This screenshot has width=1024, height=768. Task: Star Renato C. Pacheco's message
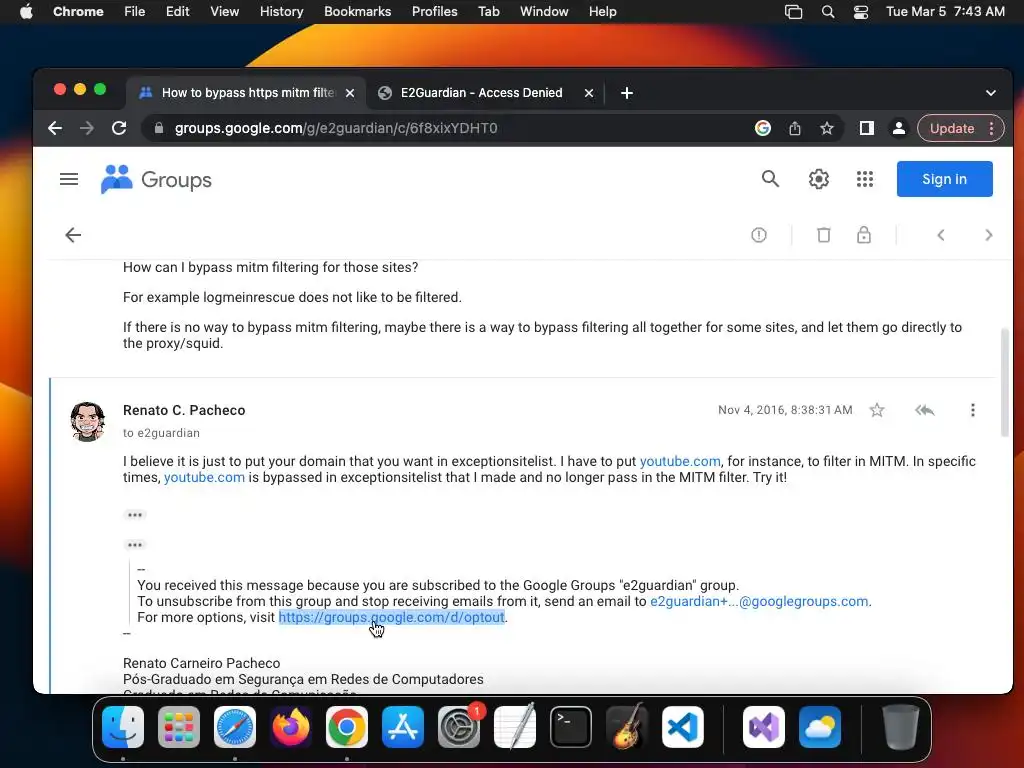[x=876, y=410]
